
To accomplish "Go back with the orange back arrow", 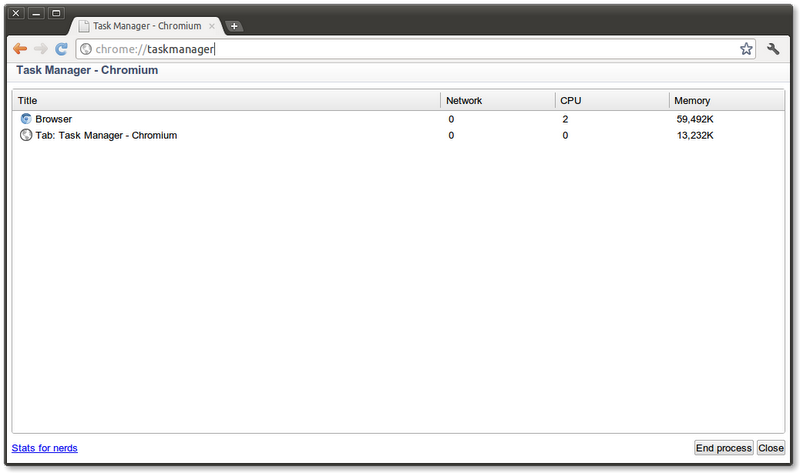I will [x=20, y=49].
